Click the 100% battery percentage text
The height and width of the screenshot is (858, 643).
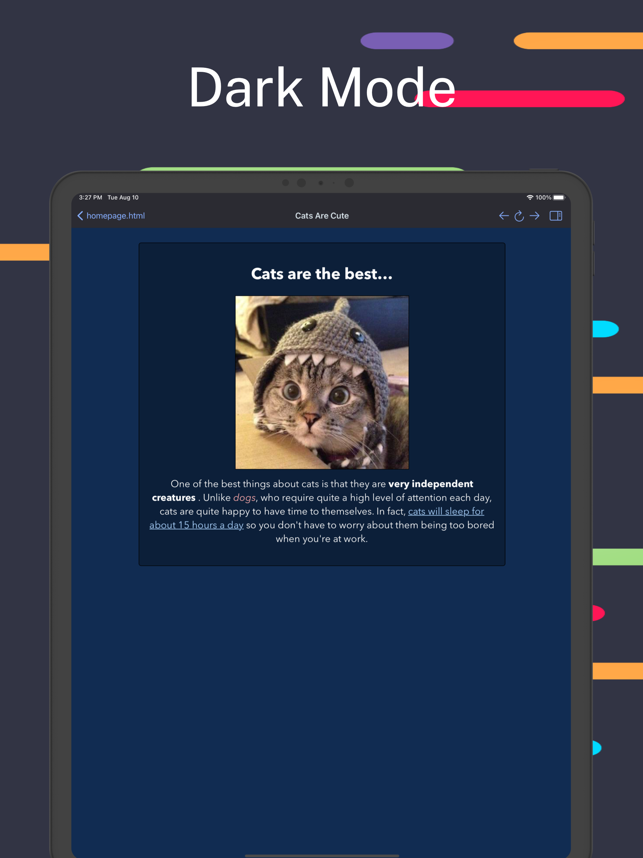pos(543,198)
